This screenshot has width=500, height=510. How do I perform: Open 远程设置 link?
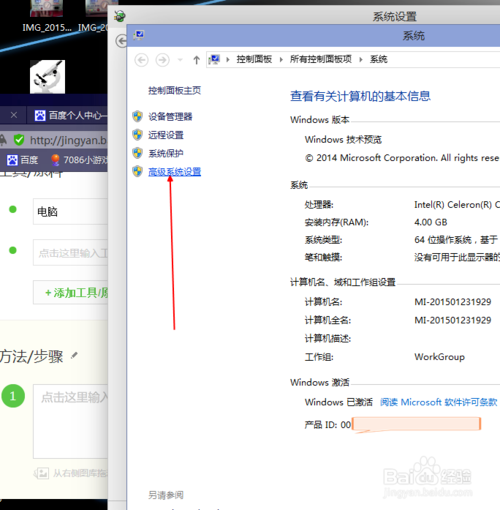[166, 135]
